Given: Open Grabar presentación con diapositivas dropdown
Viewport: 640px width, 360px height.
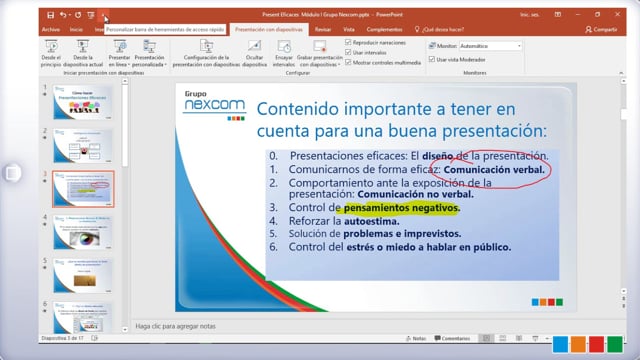Looking at the screenshot, I should [320, 53].
